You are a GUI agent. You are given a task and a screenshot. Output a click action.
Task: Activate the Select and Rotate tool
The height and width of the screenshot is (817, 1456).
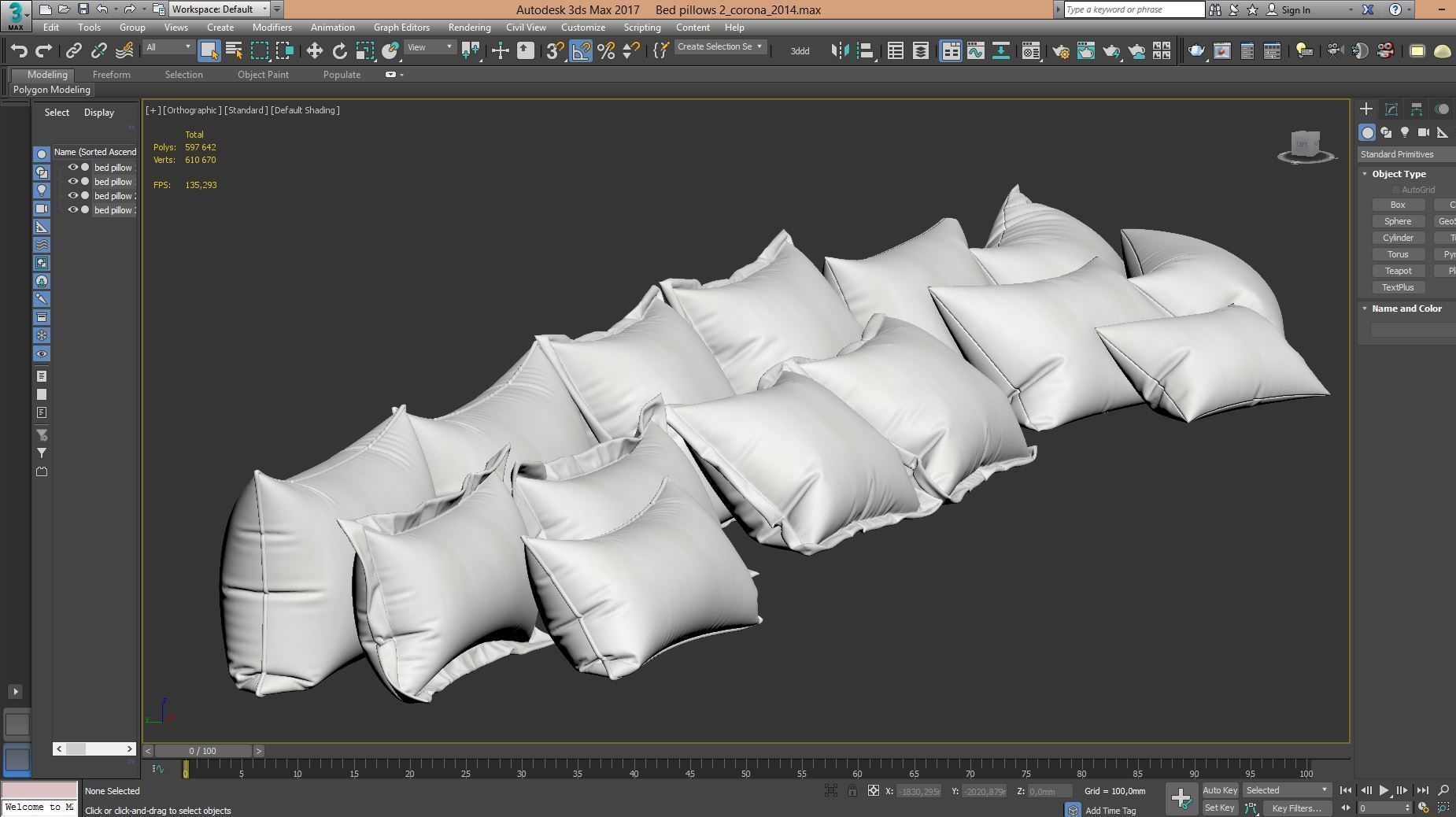click(339, 51)
